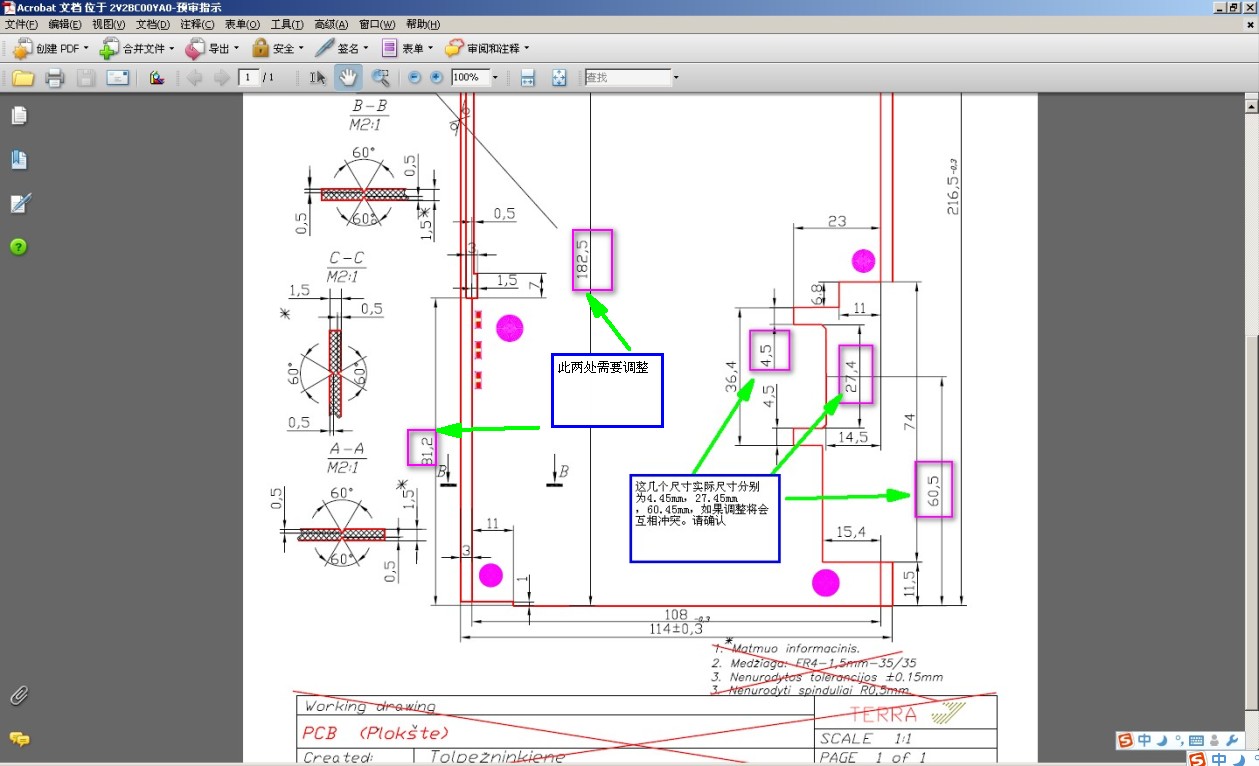This screenshot has width=1259, height=766.
Task: Toggle the fit width scrolling mode icon
Action: point(528,77)
